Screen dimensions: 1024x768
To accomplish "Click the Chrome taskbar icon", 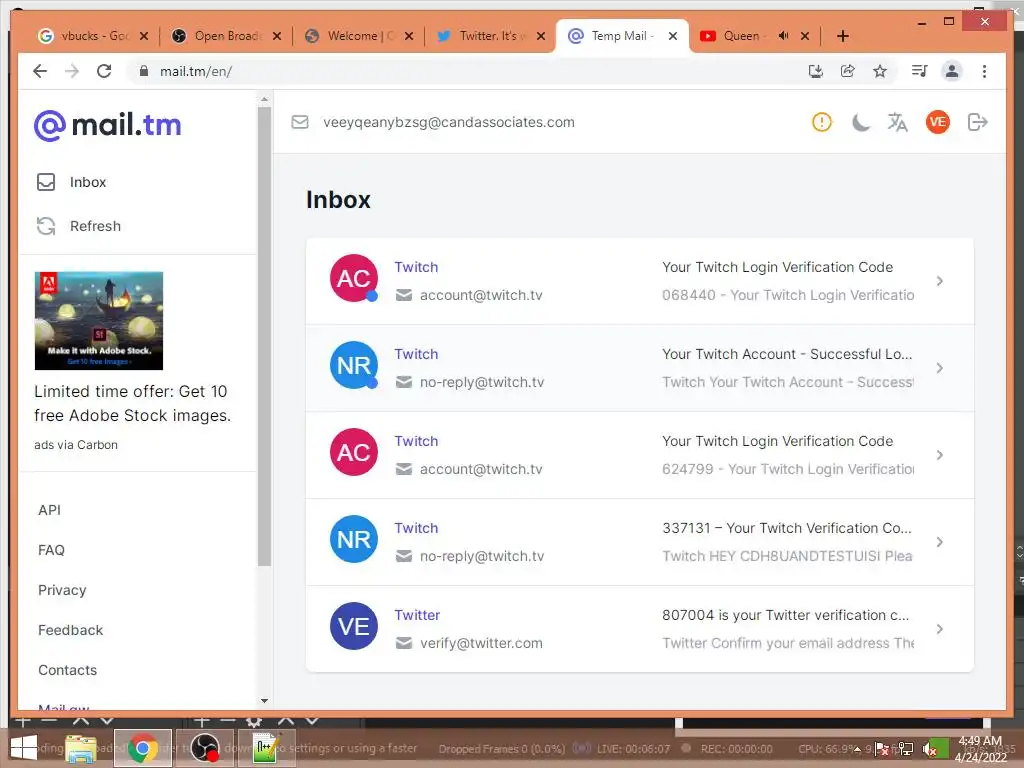I will coord(142,748).
